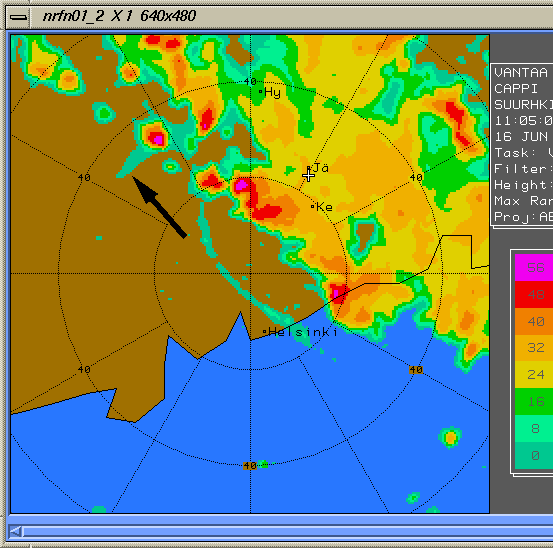Select the magenta 56 dBZ legend swatch

534,267
